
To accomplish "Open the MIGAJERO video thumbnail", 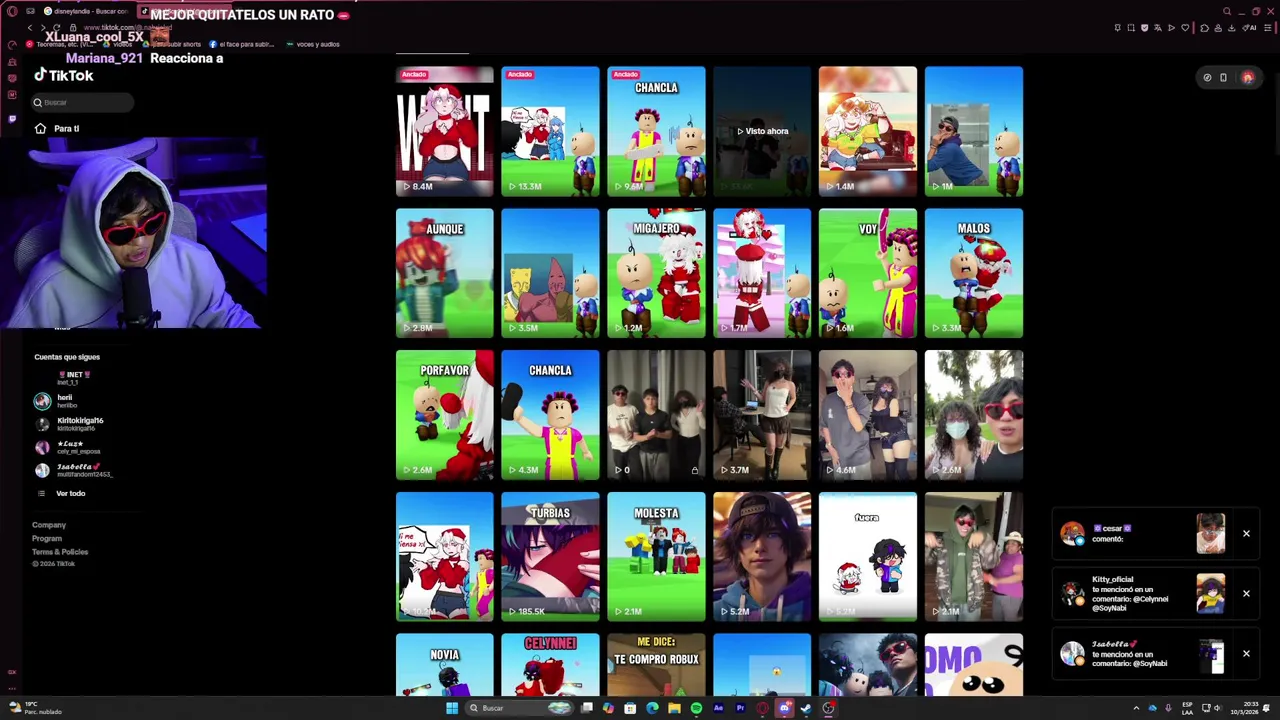I will [656, 273].
